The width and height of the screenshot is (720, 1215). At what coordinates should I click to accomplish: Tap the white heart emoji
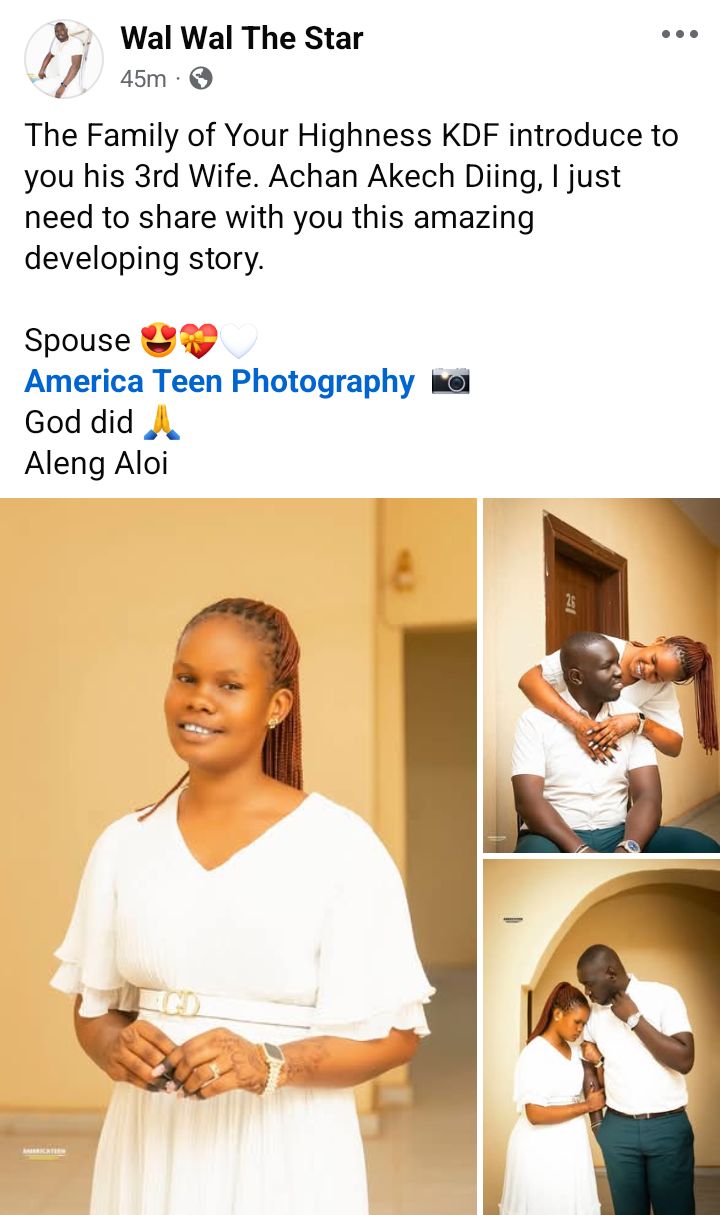(x=238, y=341)
